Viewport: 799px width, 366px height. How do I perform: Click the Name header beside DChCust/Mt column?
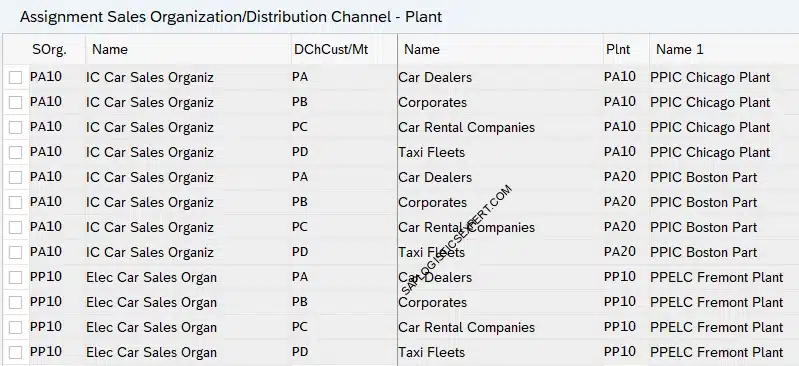(421, 49)
